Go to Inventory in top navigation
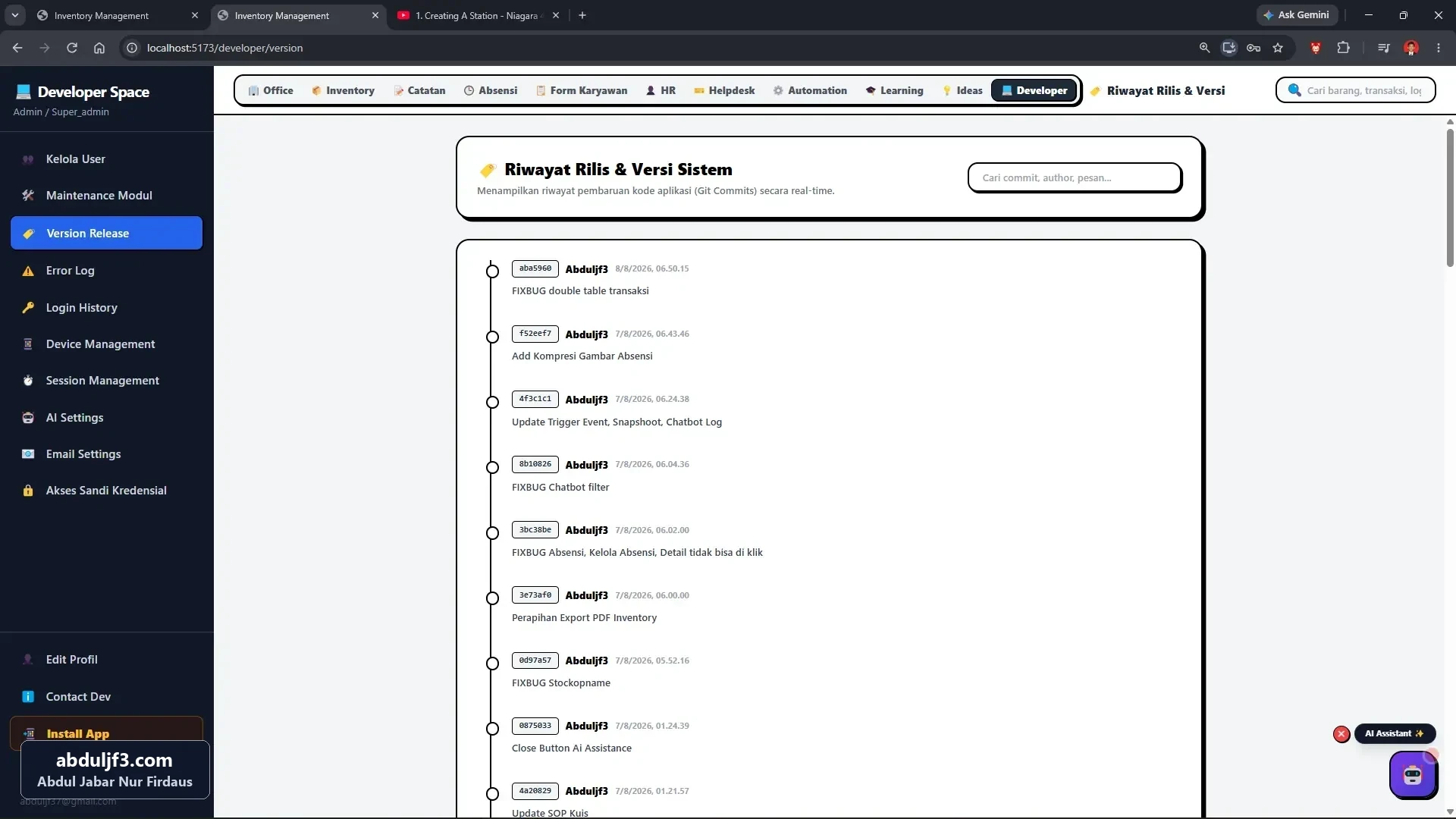1456x819 pixels. click(343, 90)
